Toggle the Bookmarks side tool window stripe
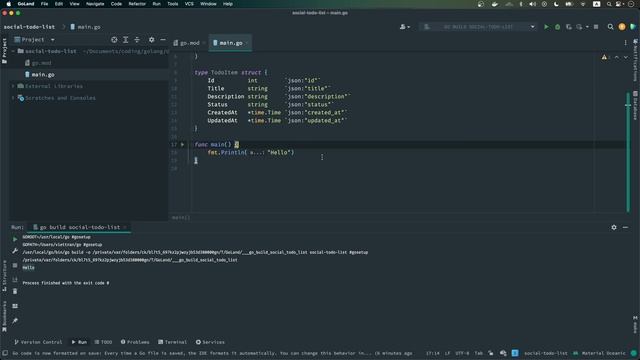Viewport: 640px width, 360px height. [x=4, y=316]
